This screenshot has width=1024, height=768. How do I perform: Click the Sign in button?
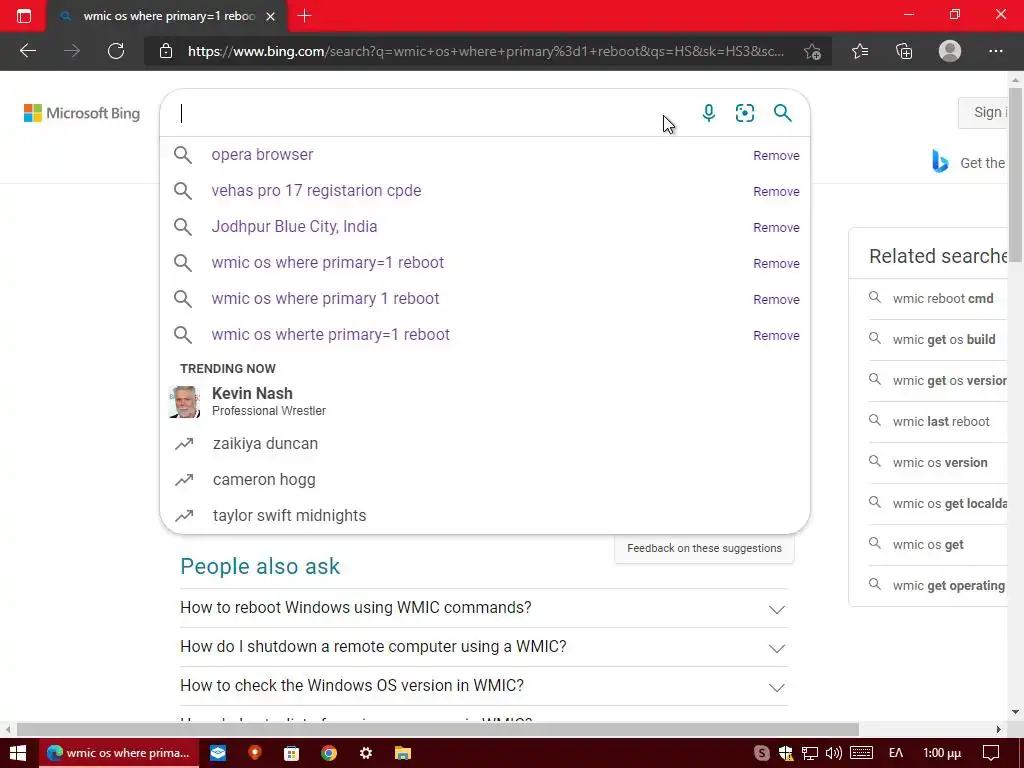pyautogui.click(x=984, y=112)
